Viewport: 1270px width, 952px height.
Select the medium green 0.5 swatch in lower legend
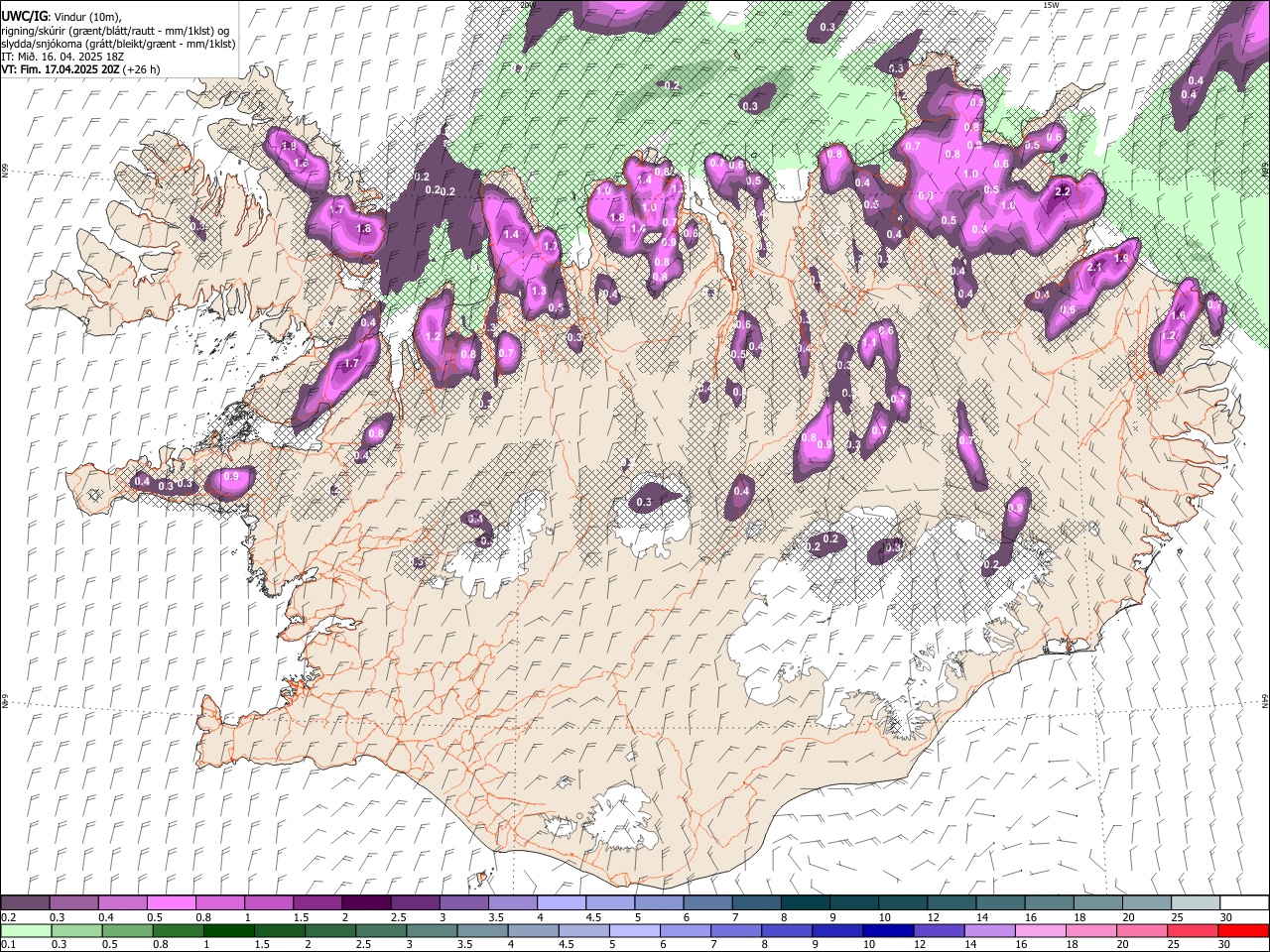[x=127, y=930]
